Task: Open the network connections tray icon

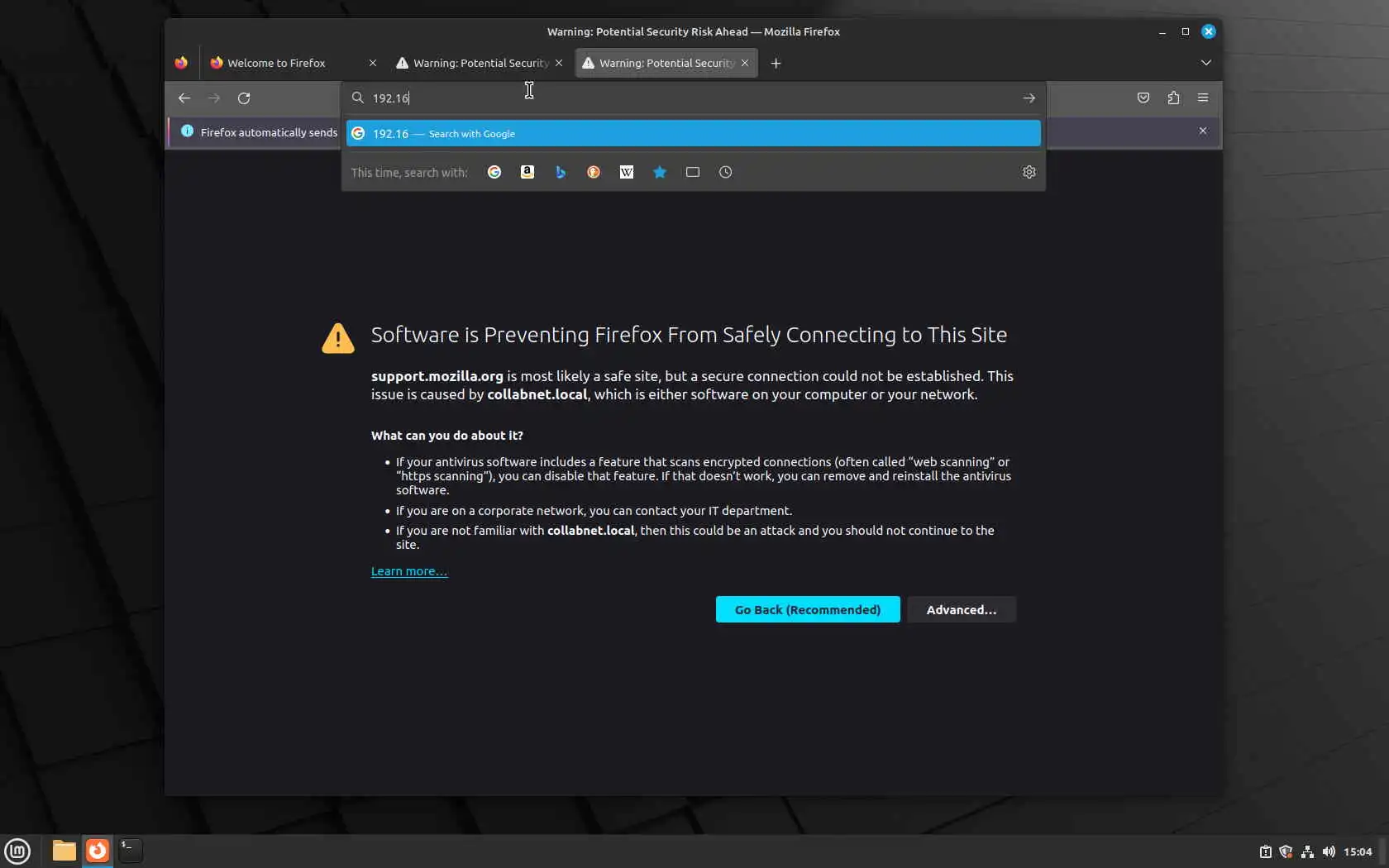Action: click(x=1307, y=851)
